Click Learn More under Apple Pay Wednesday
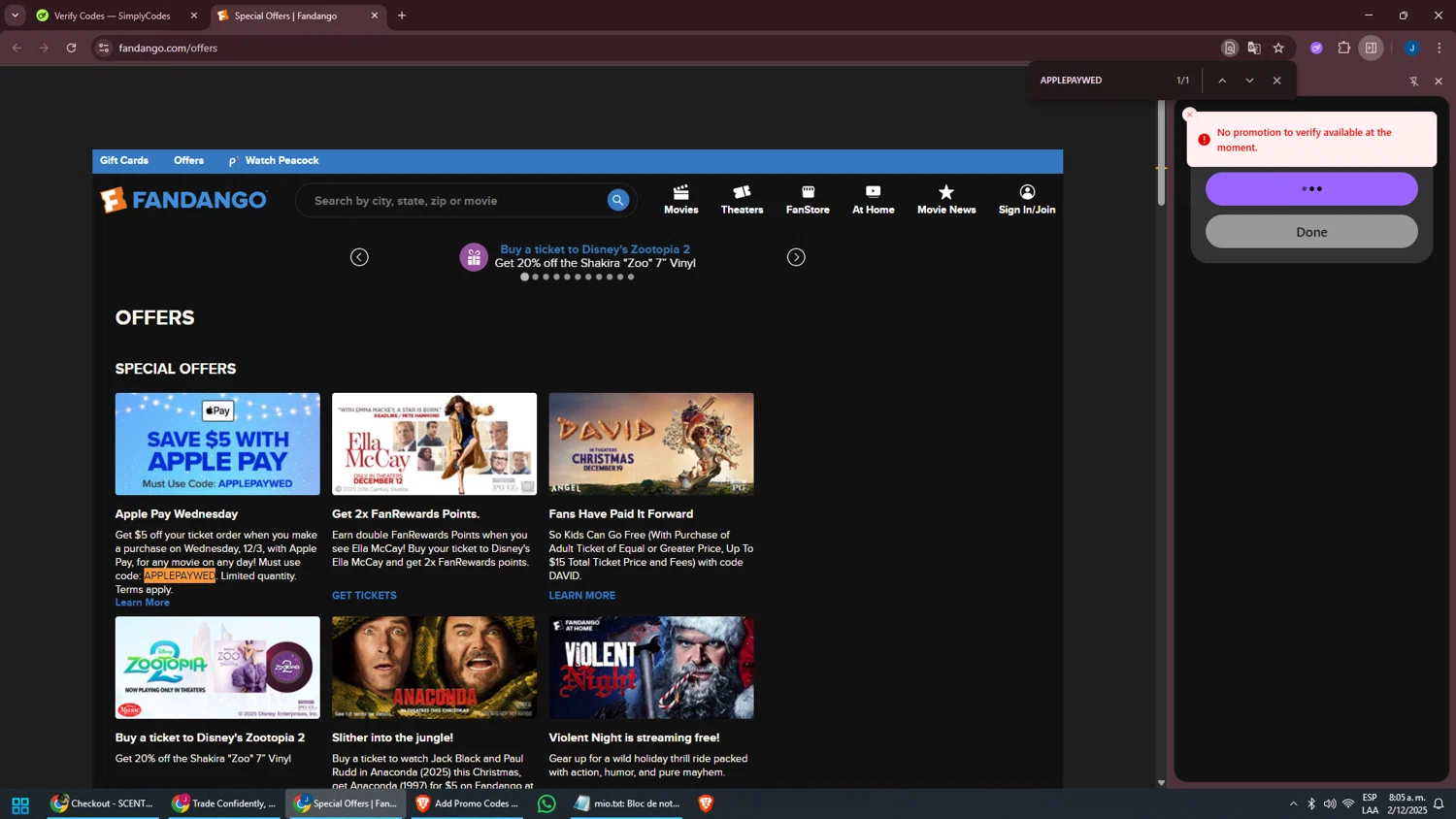This screenshot has width=1456, height=819. [x=143, y=603]
